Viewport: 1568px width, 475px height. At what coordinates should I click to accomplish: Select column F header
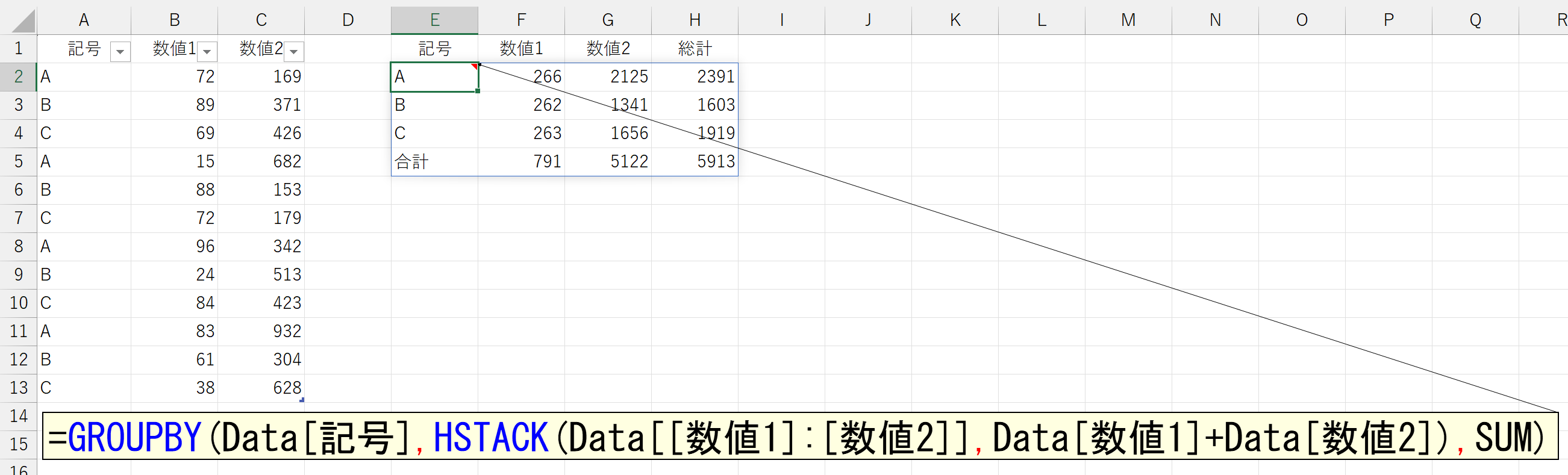(x=522, y=20)
